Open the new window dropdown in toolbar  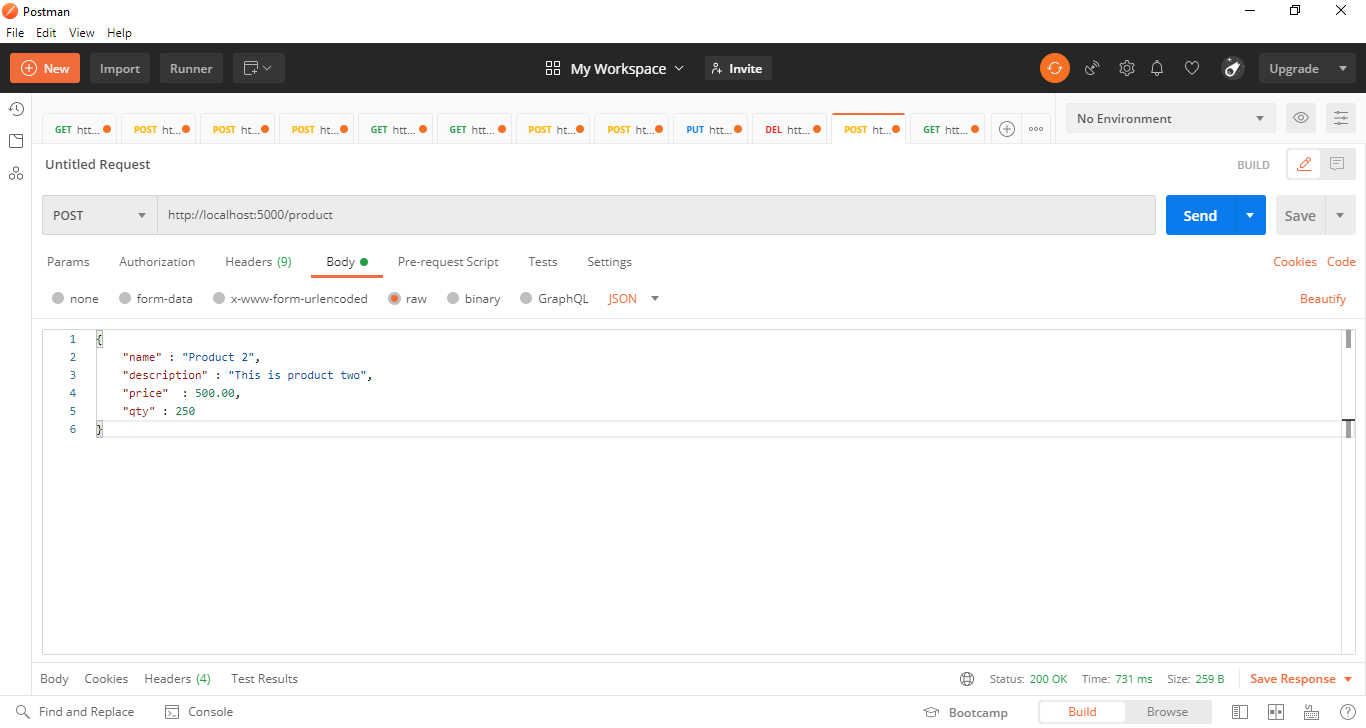[259, 68]
